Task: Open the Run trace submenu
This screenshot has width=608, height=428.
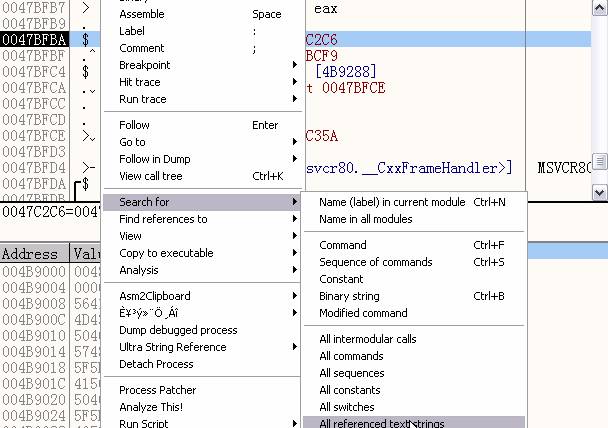Action: coord(202,99)
